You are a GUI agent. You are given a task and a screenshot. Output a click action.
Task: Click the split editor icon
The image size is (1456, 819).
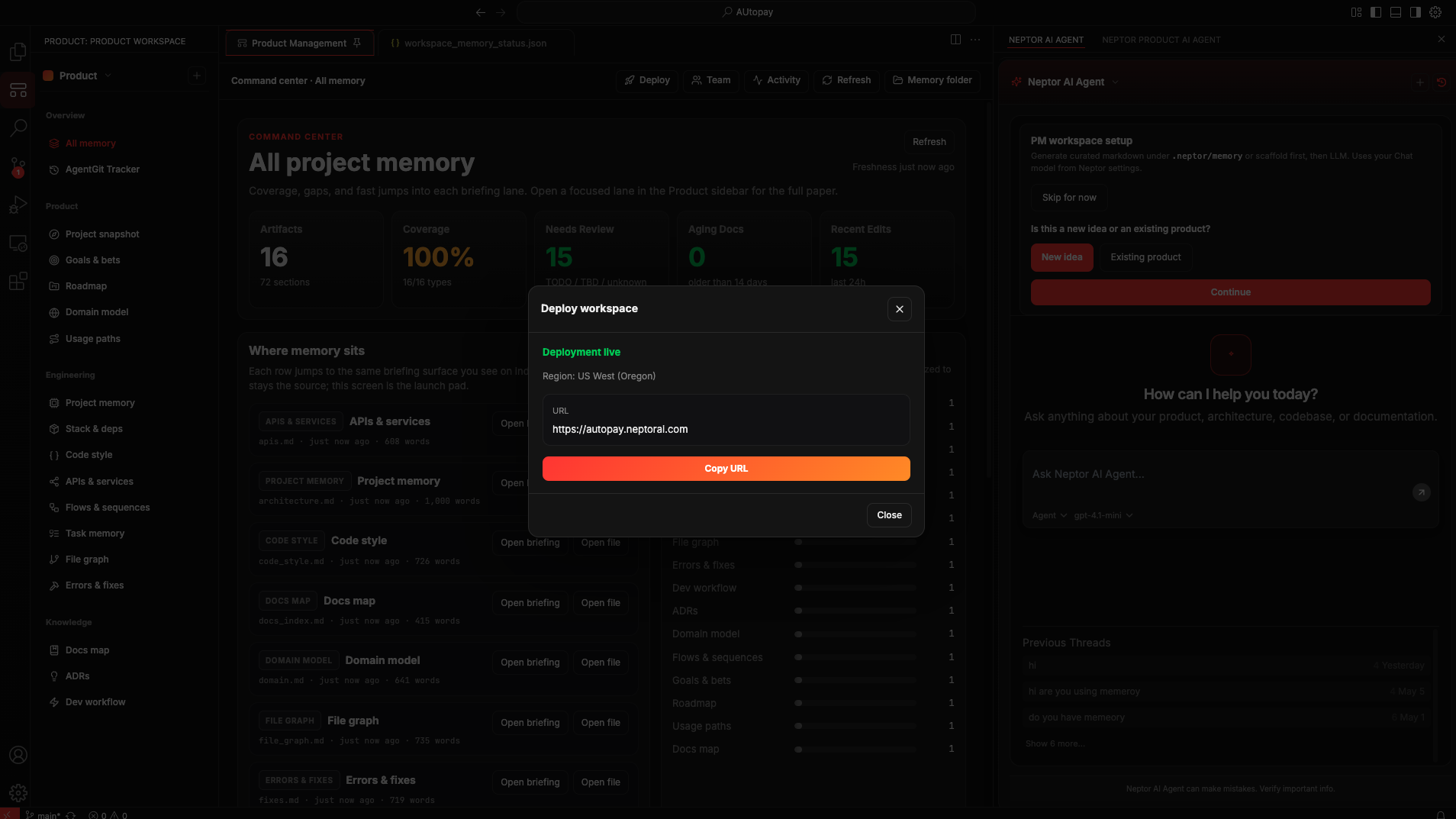[x=955, y=40]
